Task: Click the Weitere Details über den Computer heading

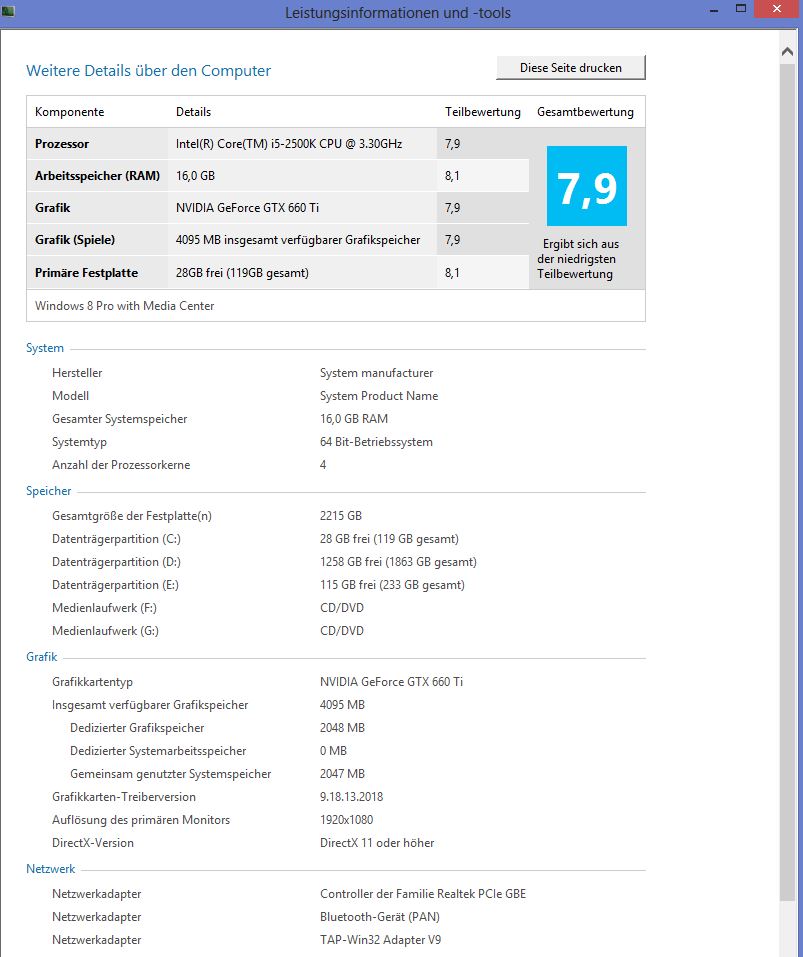Action: coord(148,71)
